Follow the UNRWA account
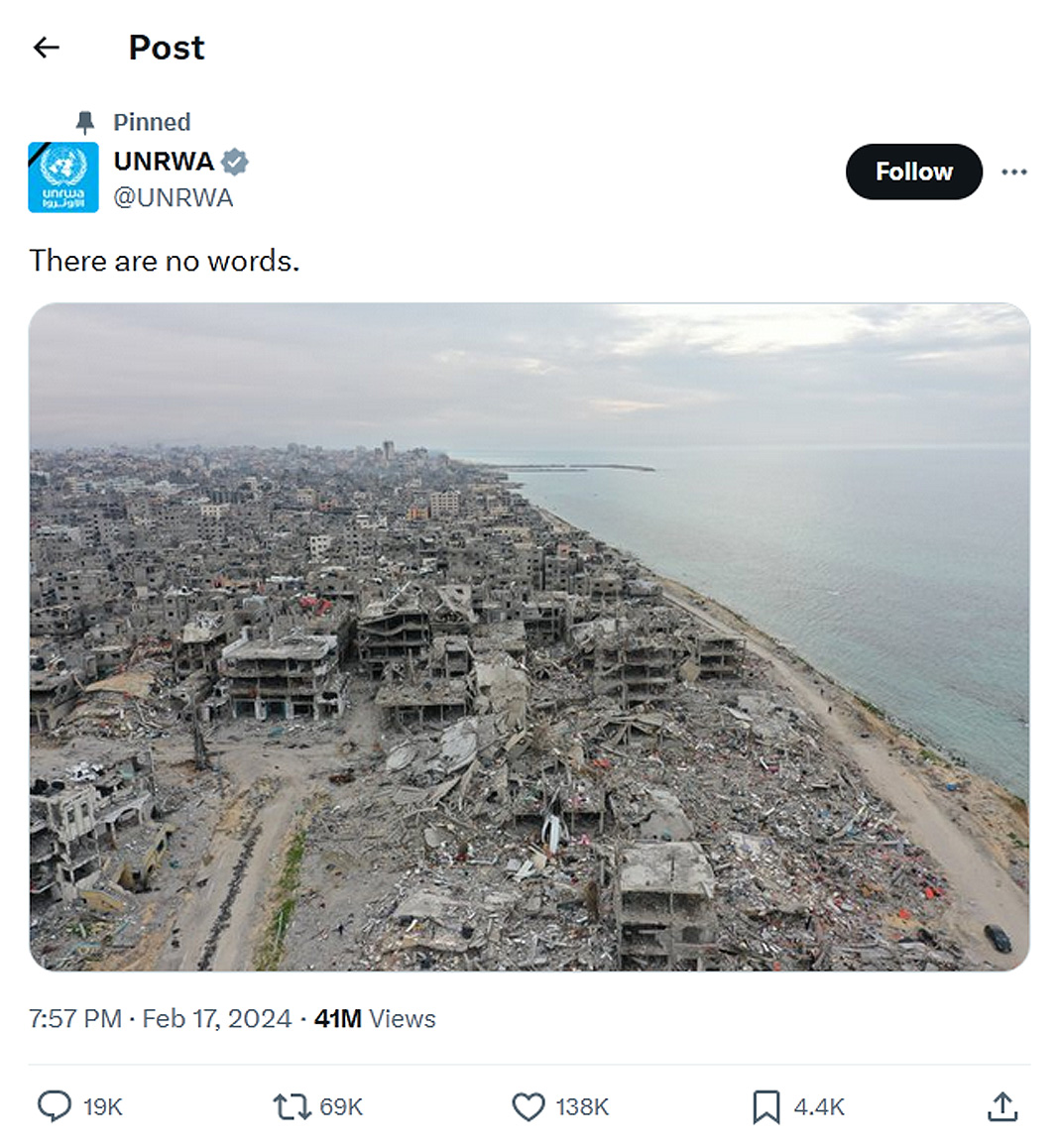 pyautogui.click(x=913, y=172)
